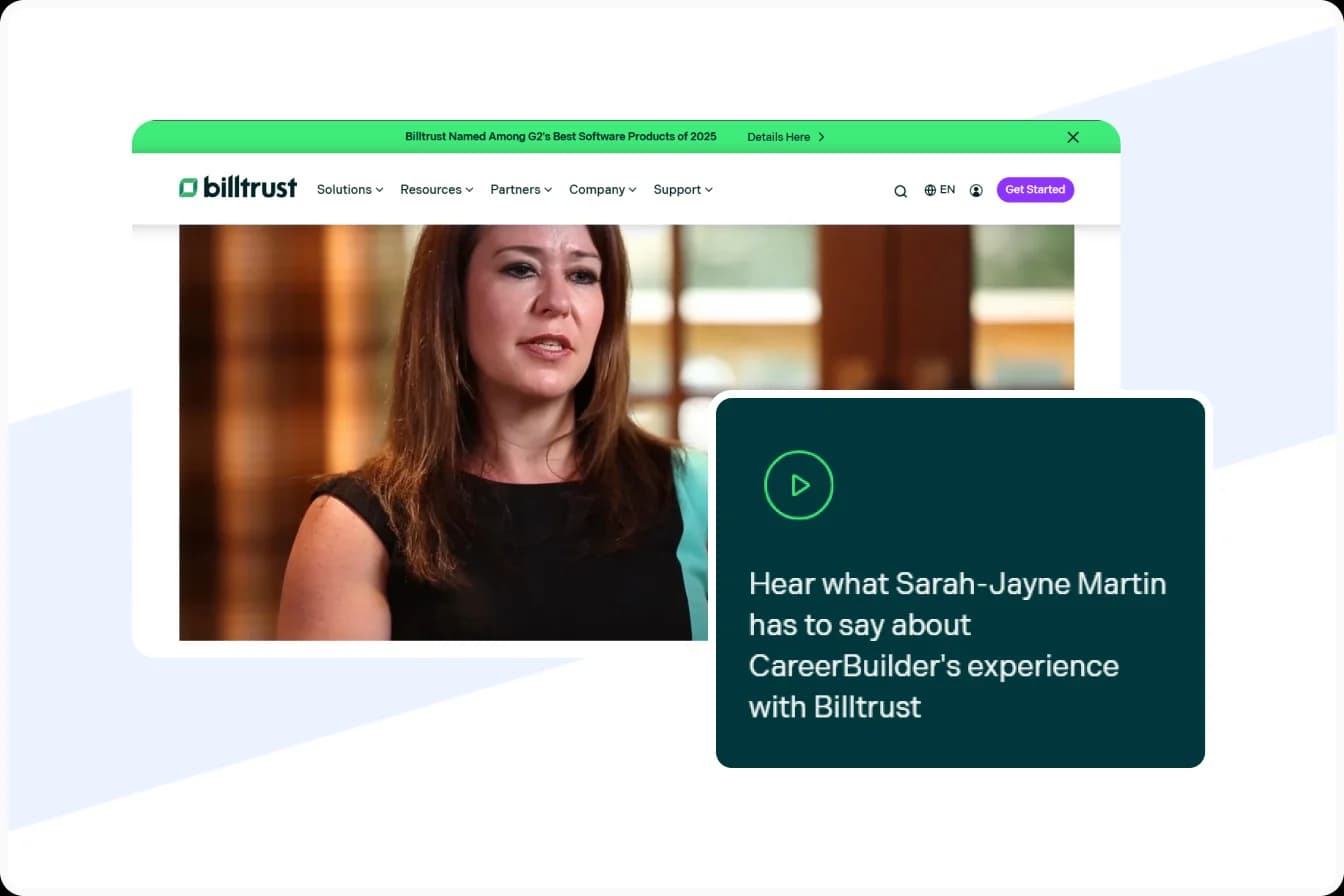1344x896 pixels.
Task: Play the Sarah-Jayne Martin testimonial video
Action: [x=798, y=484]
